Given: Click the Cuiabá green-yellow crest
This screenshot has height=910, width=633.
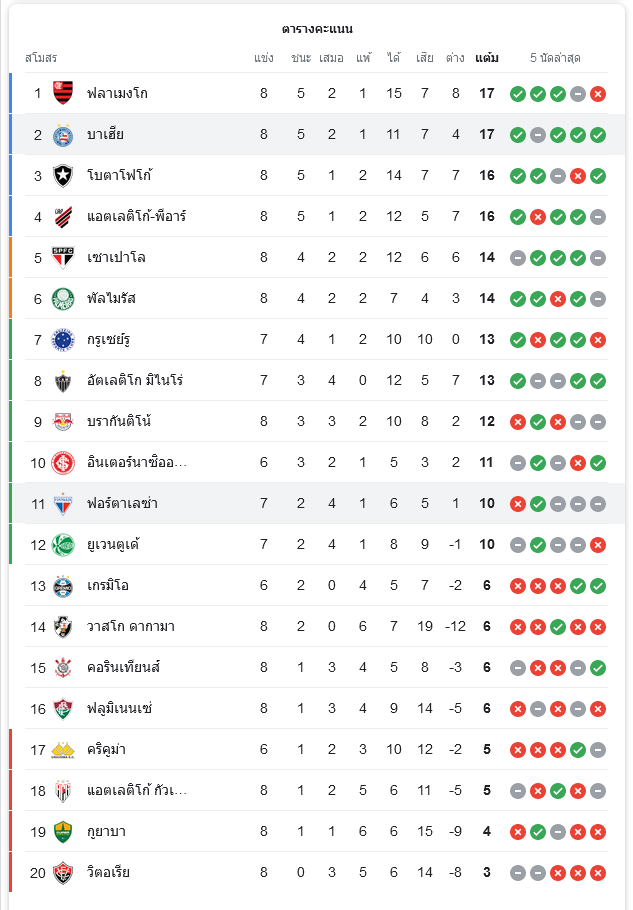Looking at the screenshot, I should click(x=63, y=832).
